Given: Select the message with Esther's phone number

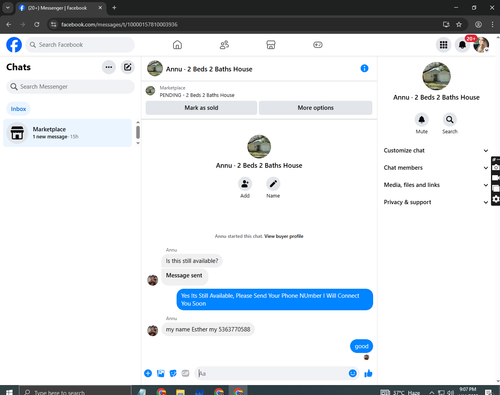Looking at the screenshot, I should coord(208,329).
